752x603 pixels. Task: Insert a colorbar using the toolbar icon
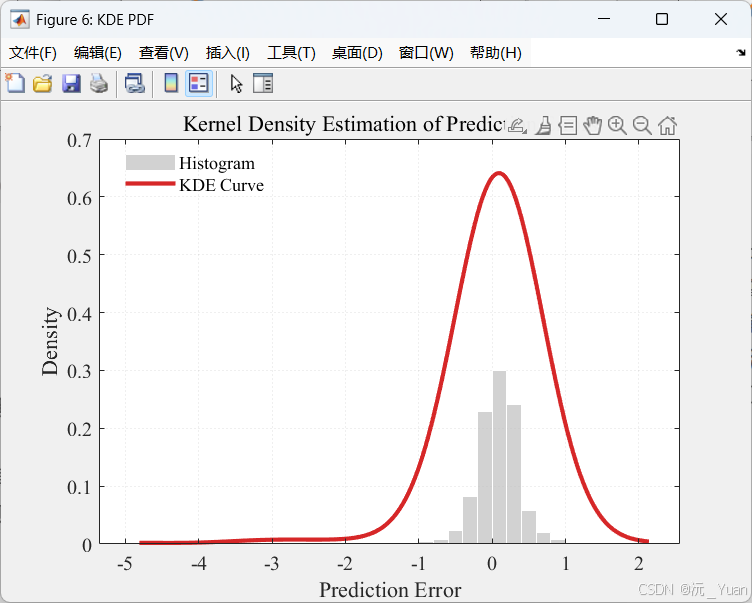pyautogui.click(x=171, y=83)
